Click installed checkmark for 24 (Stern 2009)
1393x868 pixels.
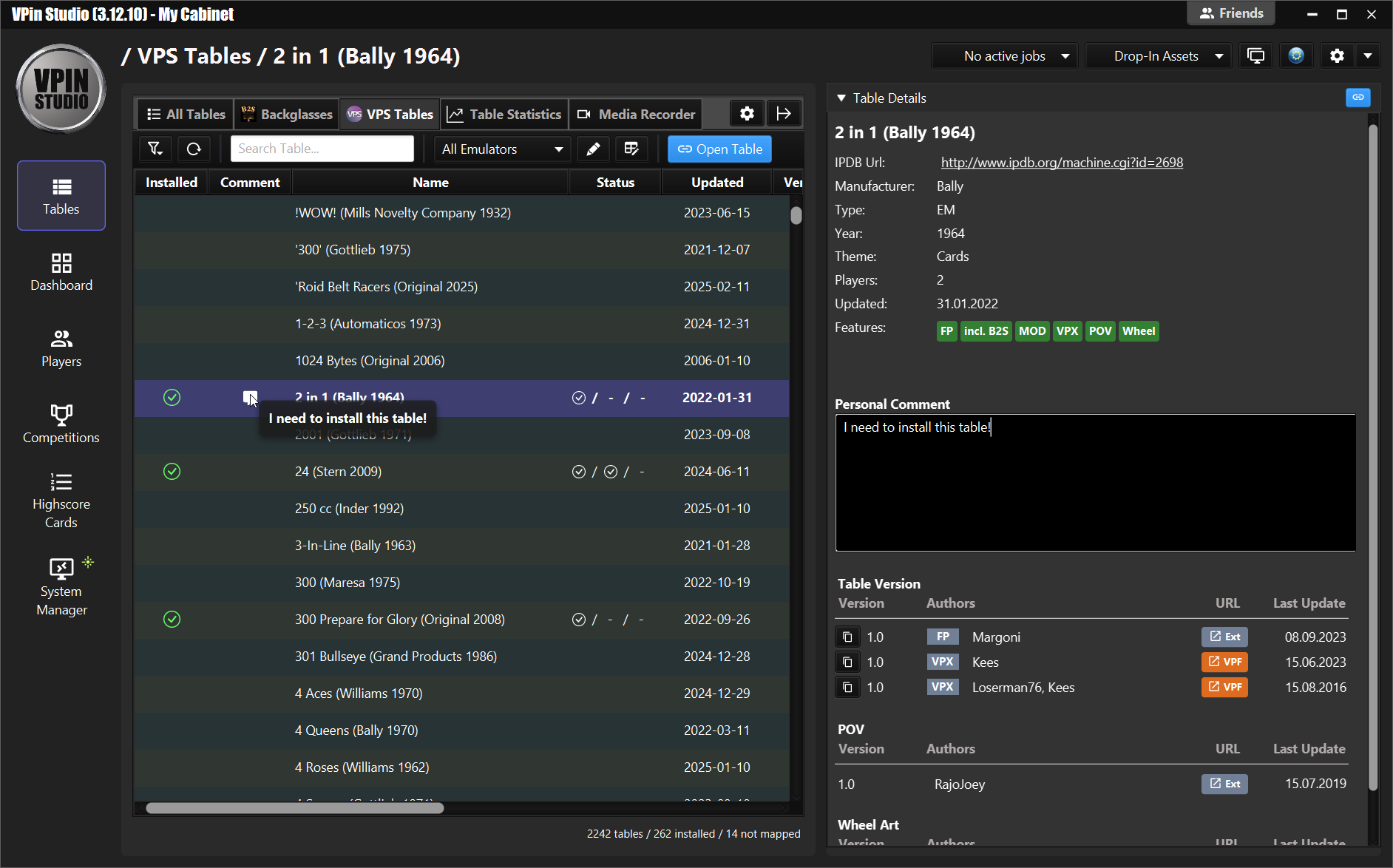coord(172,472)
